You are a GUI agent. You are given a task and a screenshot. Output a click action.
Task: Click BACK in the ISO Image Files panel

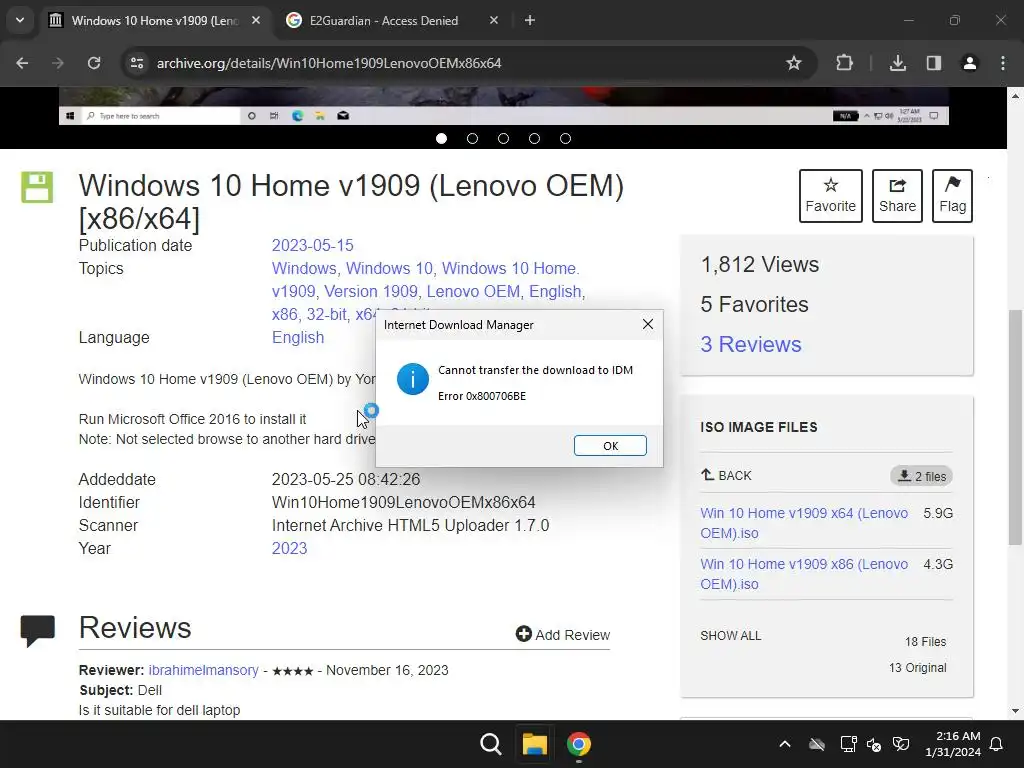(726, 475)
